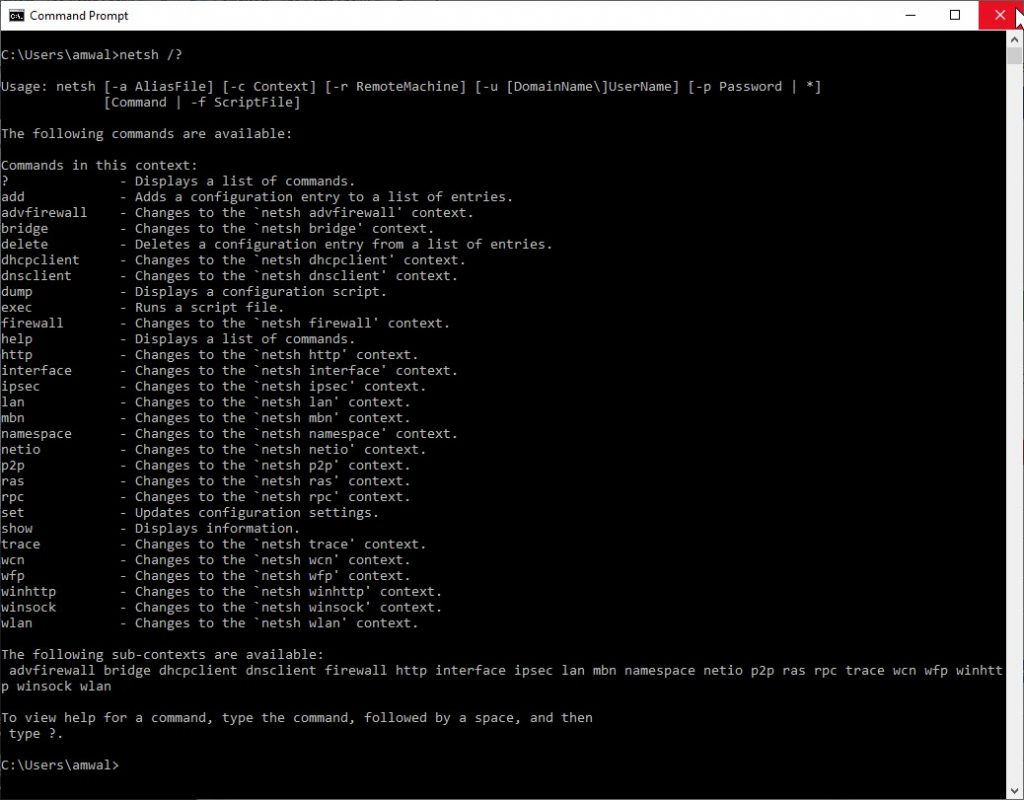Viewport: 1024px width, 800px height.
Task: Click the Command Prompt title text
Action: pos(79,15)
